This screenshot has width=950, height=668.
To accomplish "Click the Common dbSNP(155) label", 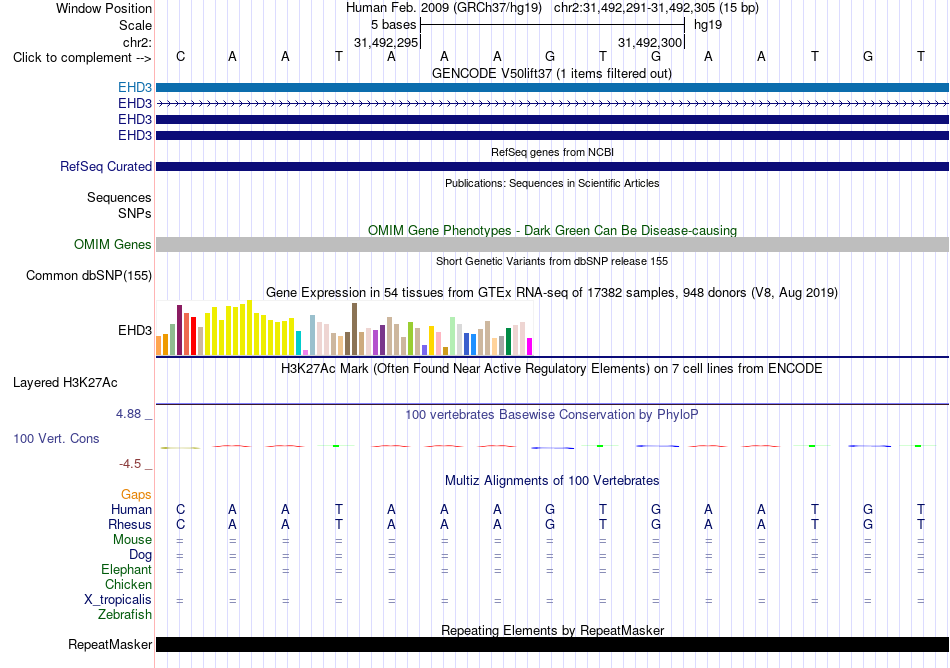I will coord(88,276).
